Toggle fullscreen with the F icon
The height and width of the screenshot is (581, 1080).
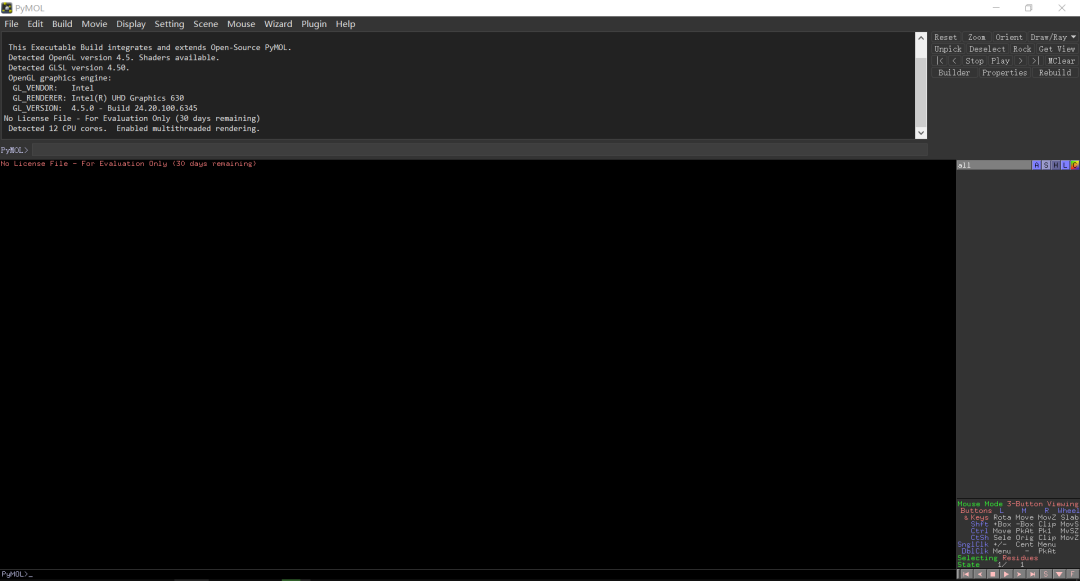coord(1072,574)
